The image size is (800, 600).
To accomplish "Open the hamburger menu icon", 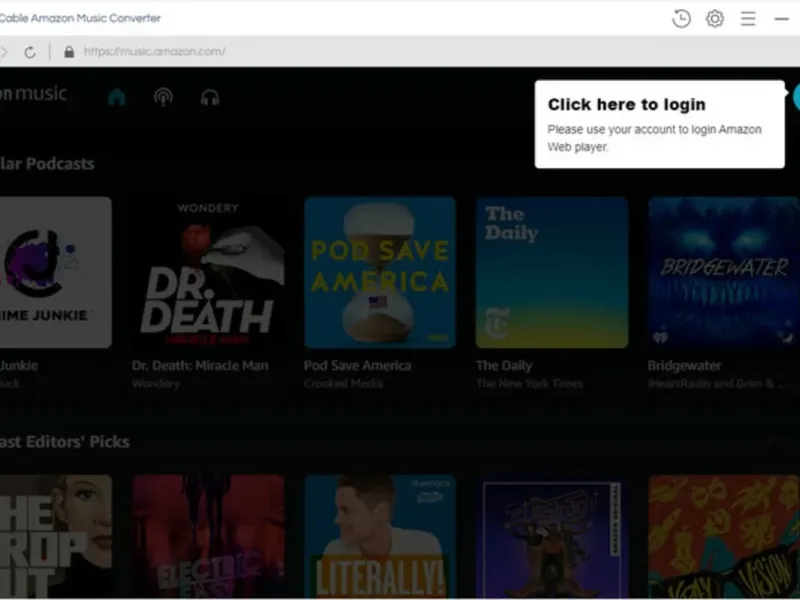I will coord(748,19).
